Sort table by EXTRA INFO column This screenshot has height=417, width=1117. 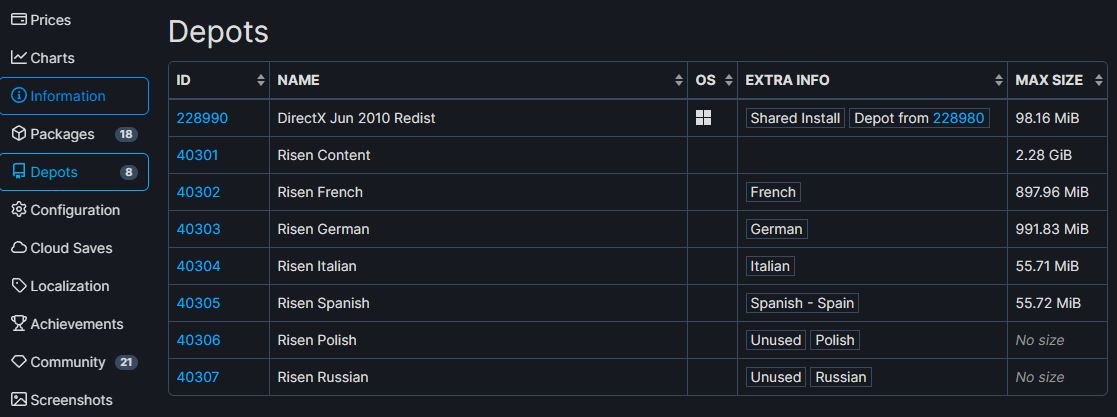pos(998,80)
